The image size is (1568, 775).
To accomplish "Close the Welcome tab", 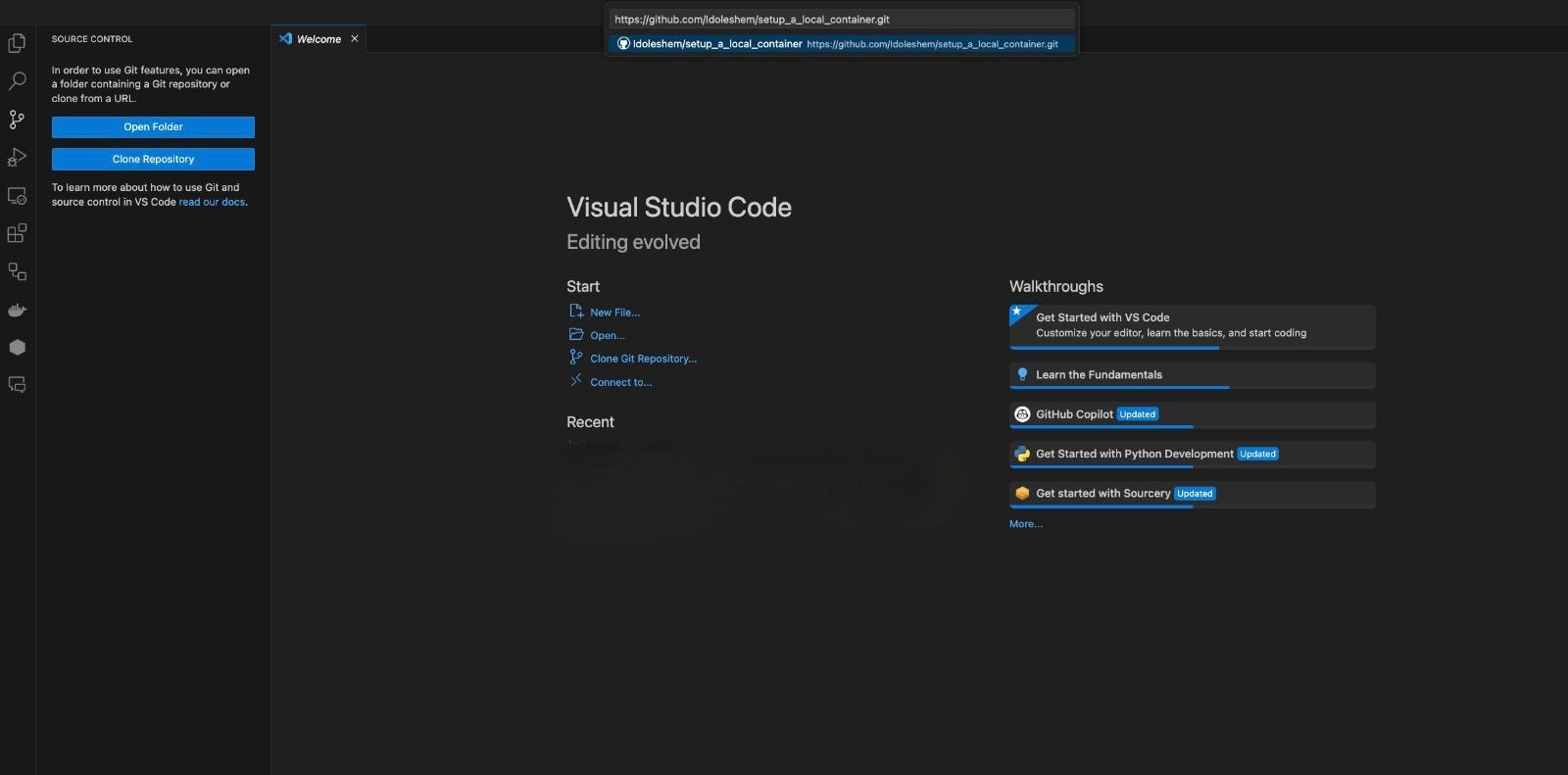I will (355, 39).
